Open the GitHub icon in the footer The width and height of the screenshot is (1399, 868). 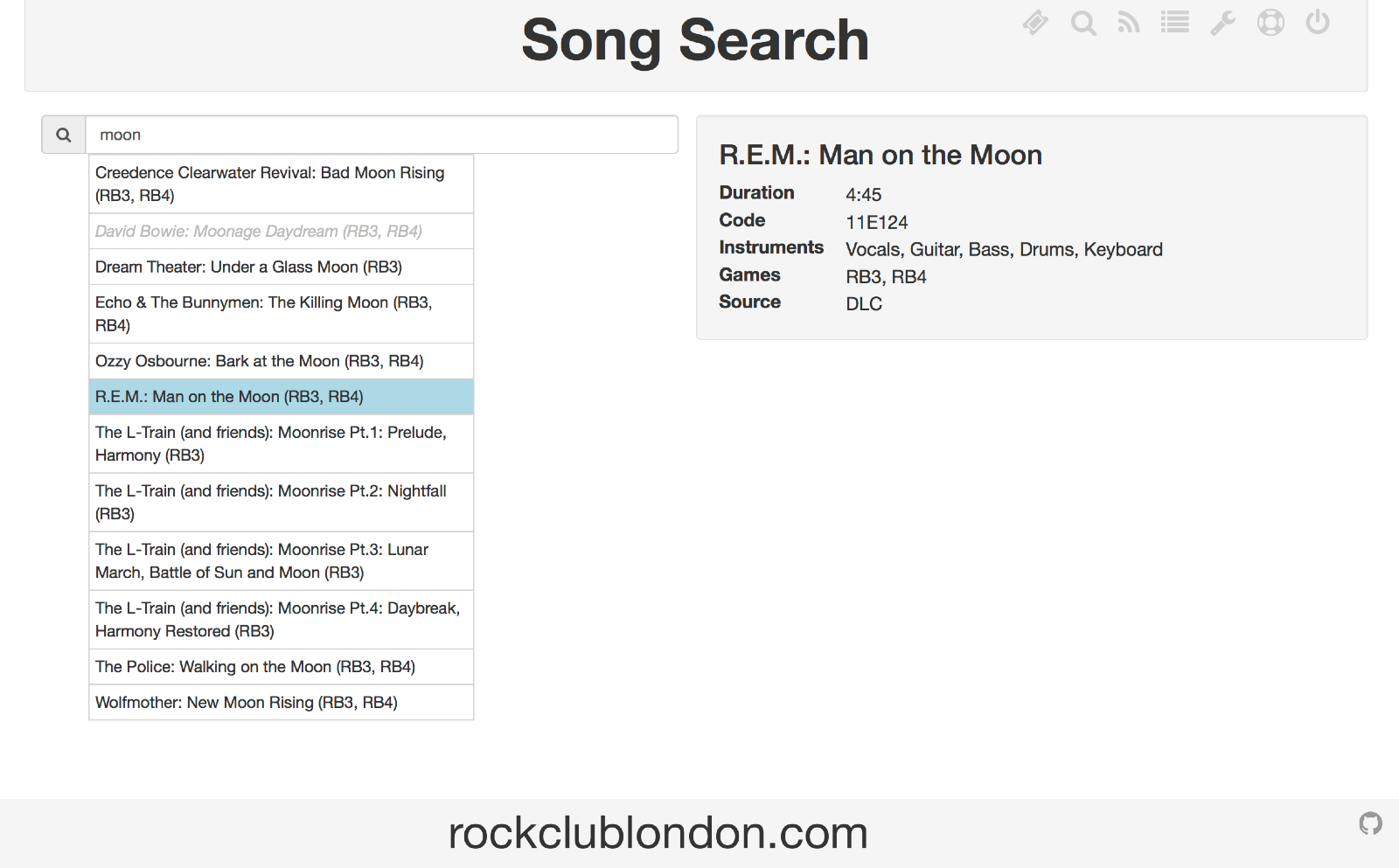(1371, 823)
